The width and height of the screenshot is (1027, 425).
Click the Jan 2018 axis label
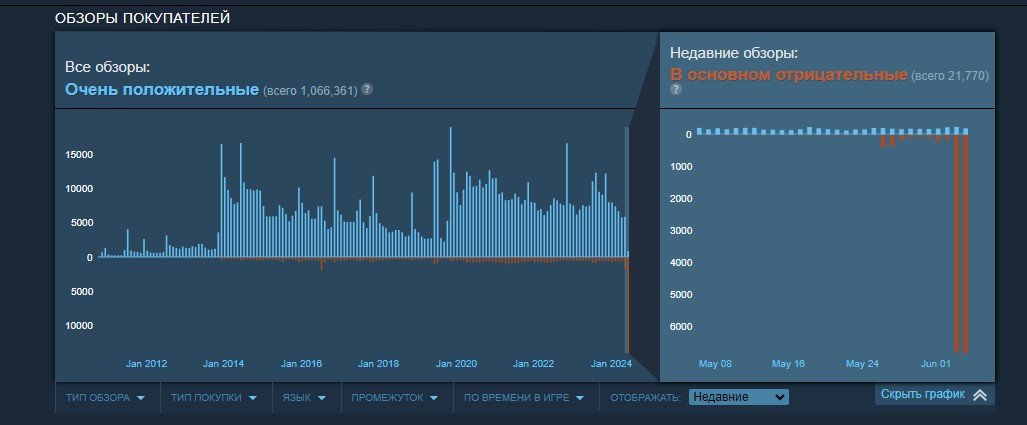click(378, 364)
